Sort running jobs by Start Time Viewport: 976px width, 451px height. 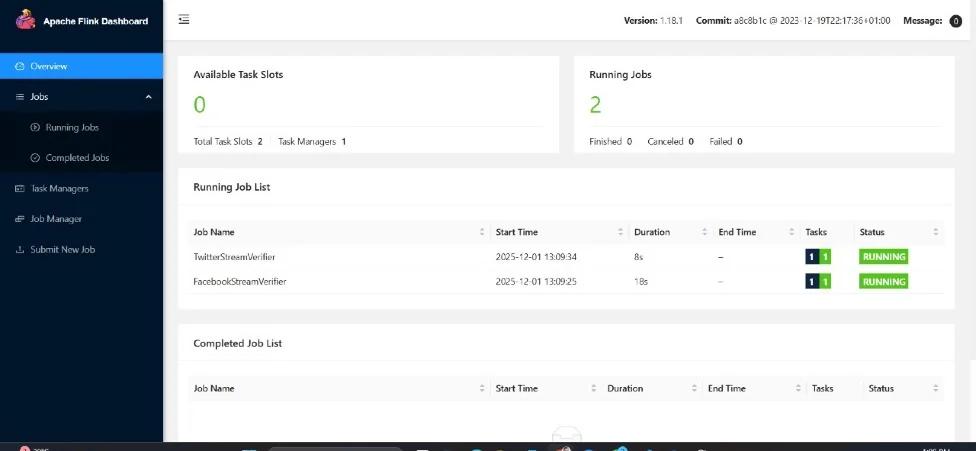coord(620,232)
